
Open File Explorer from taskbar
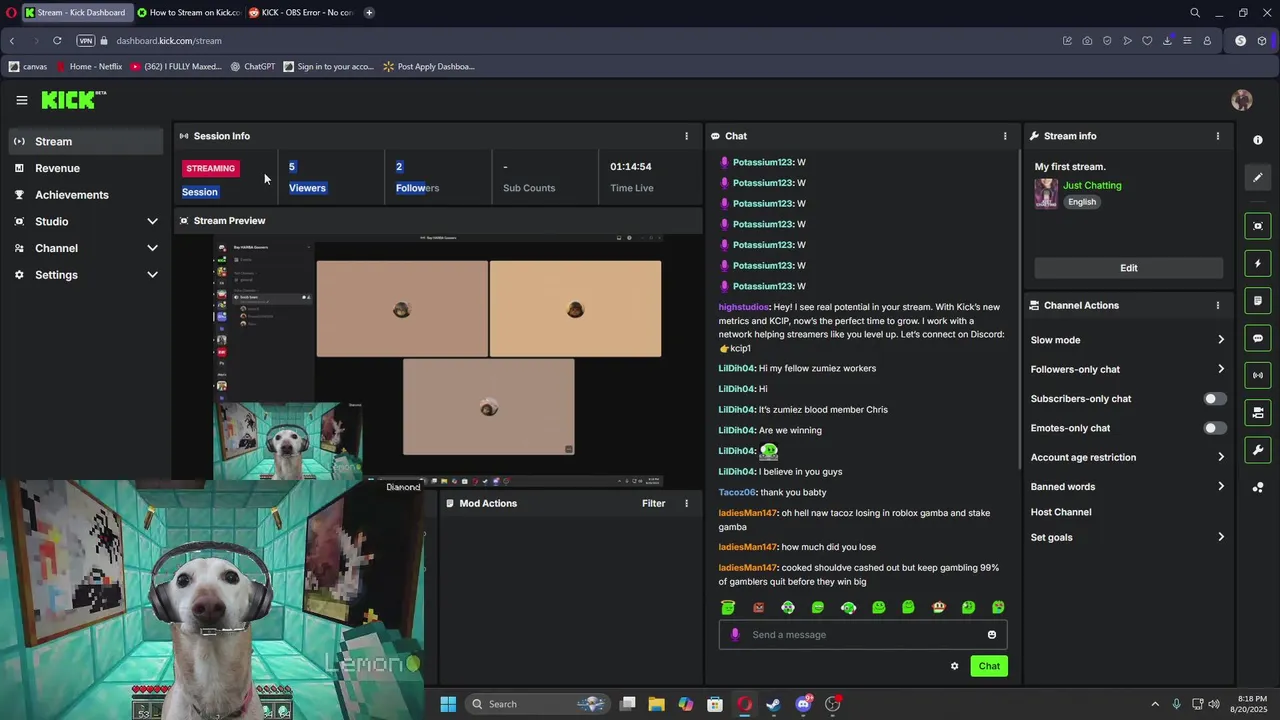pyautogui.click(x=656, y=704)
